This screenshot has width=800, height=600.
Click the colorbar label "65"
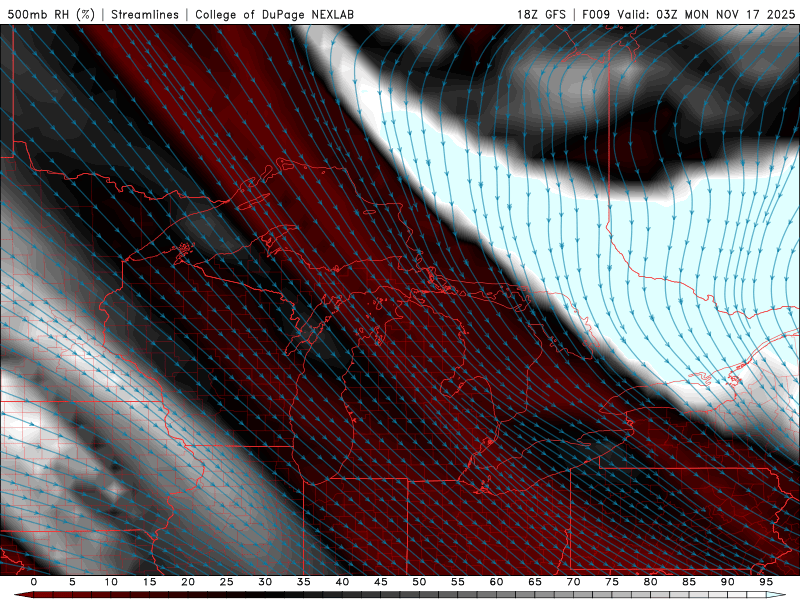(535, 582)
